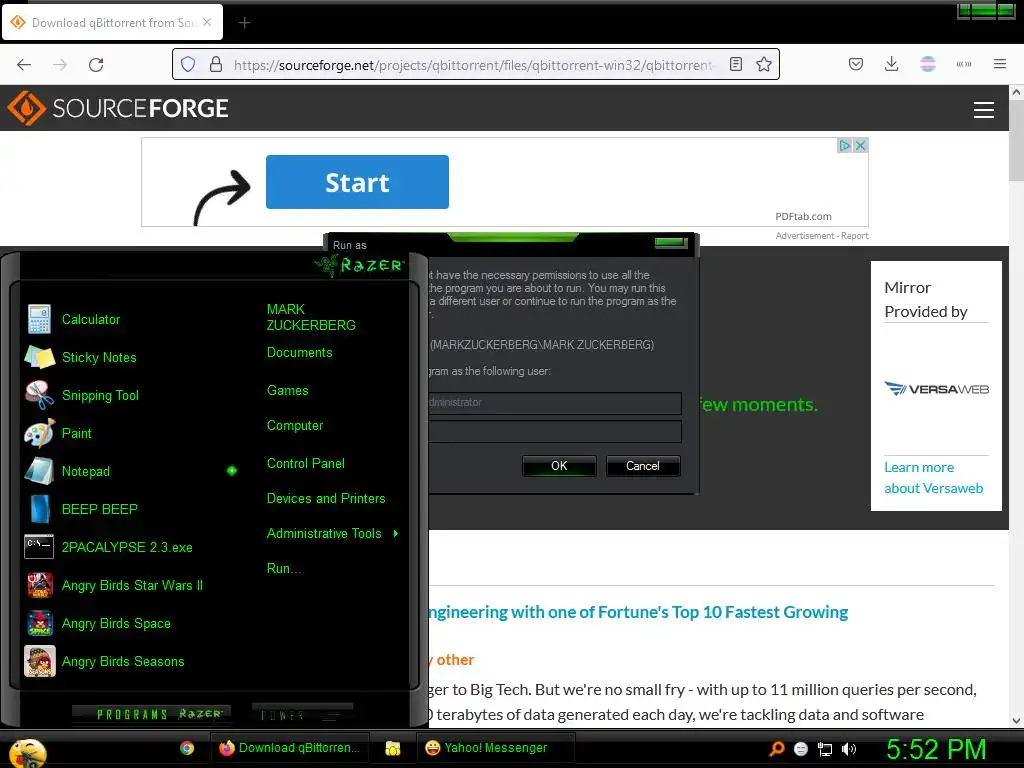1024x768 pixels.
Task: Open Chrome from the taskbar
Action: [x=187, y=748]
